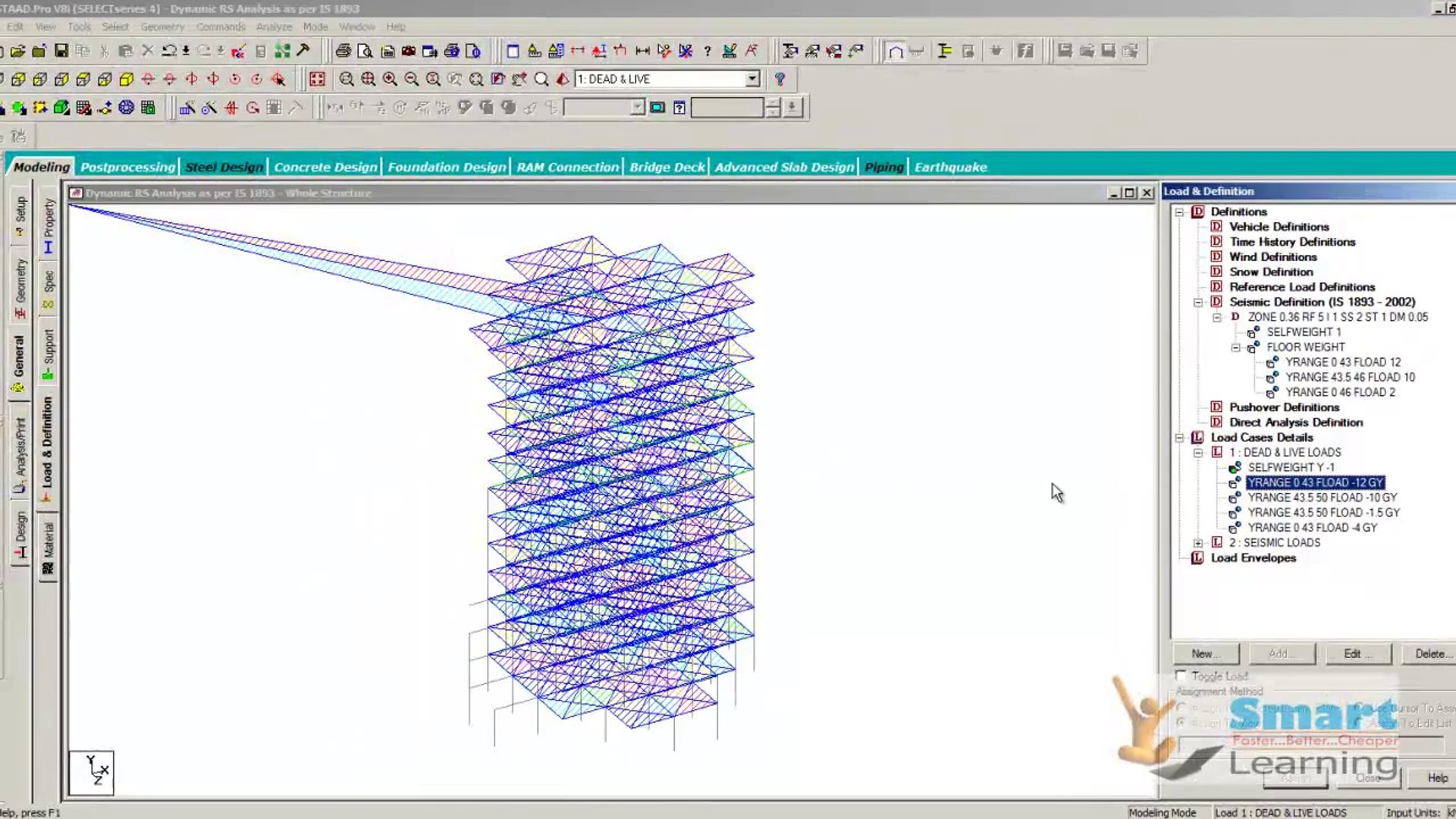Click the Save floppy disk icon
Viewport: 1456px width, 819px height.
click(x=61, y=51)
